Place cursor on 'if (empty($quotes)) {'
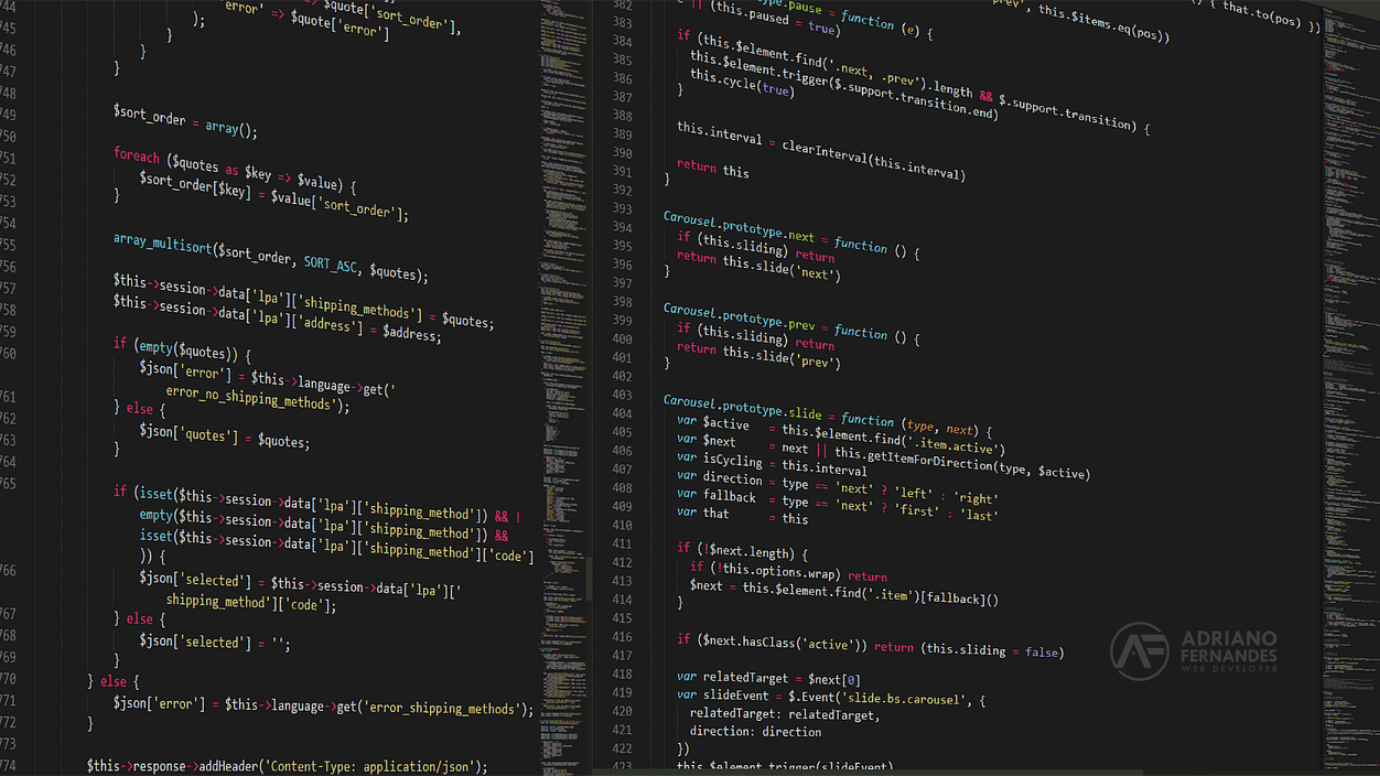This screenshot has width=1380, height=776. click(182, 349)
